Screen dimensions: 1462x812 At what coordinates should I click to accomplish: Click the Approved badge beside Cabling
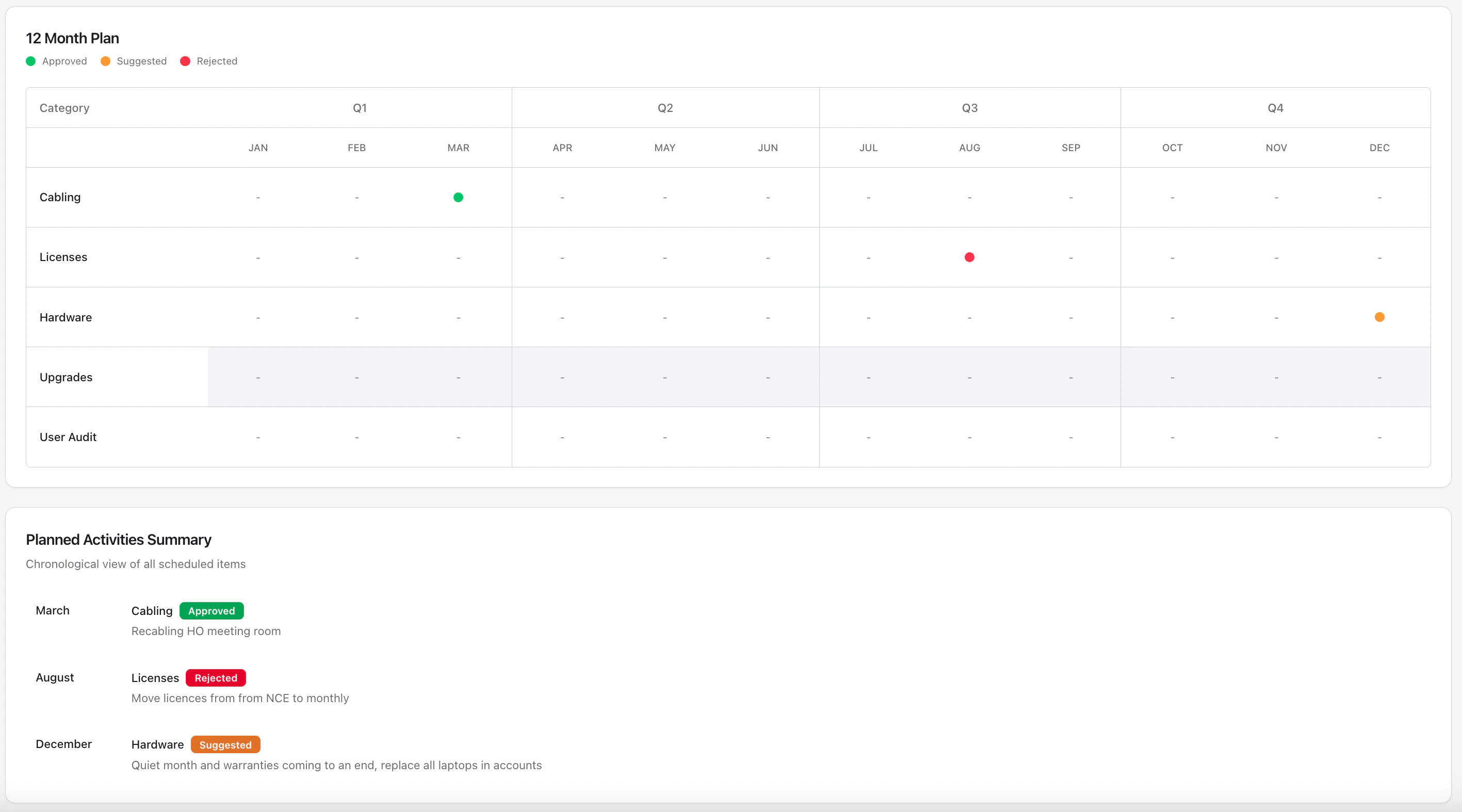(x=211, y=611)
